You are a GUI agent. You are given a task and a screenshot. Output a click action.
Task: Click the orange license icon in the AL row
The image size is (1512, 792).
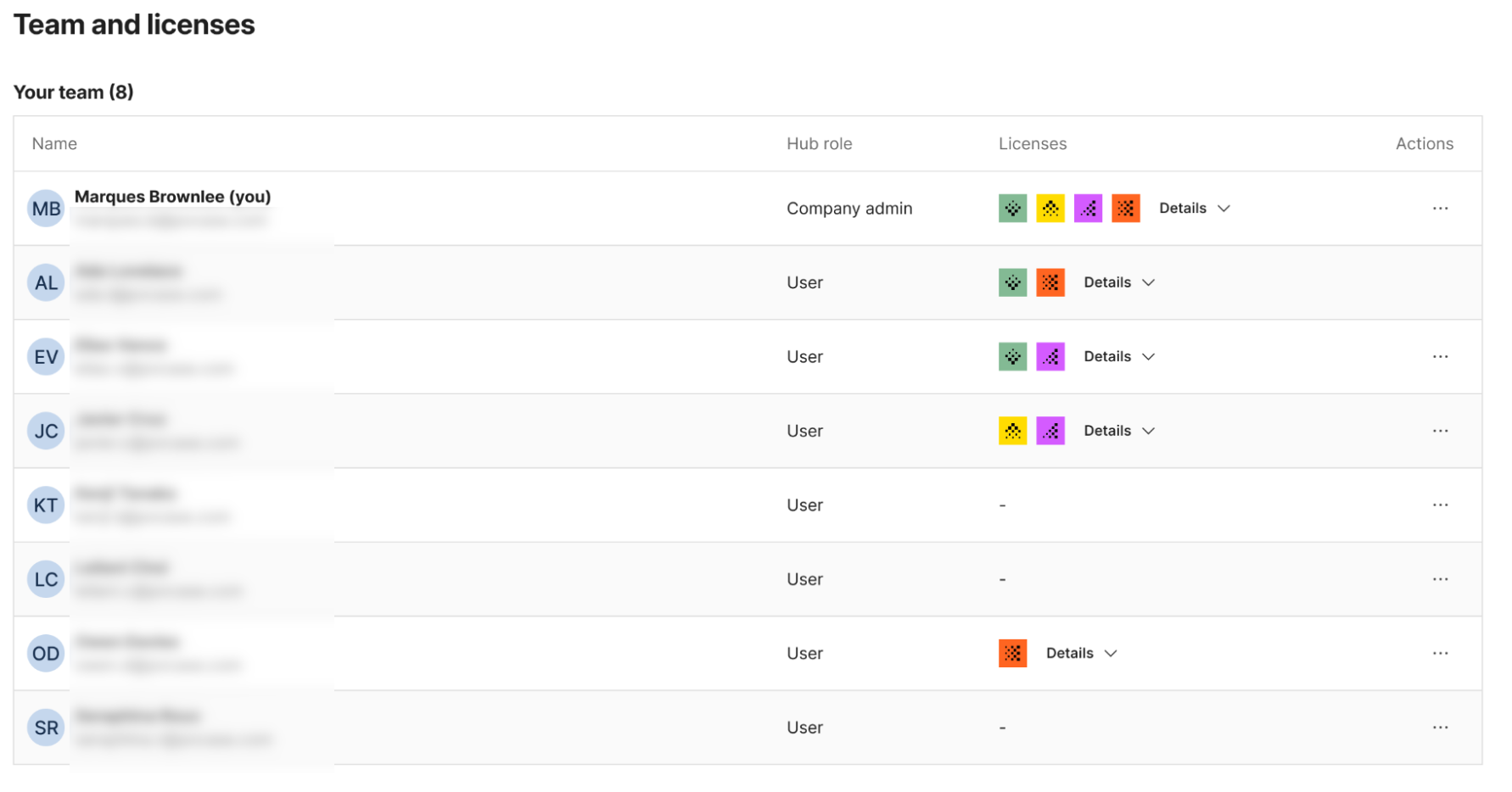coord(1050,282)
